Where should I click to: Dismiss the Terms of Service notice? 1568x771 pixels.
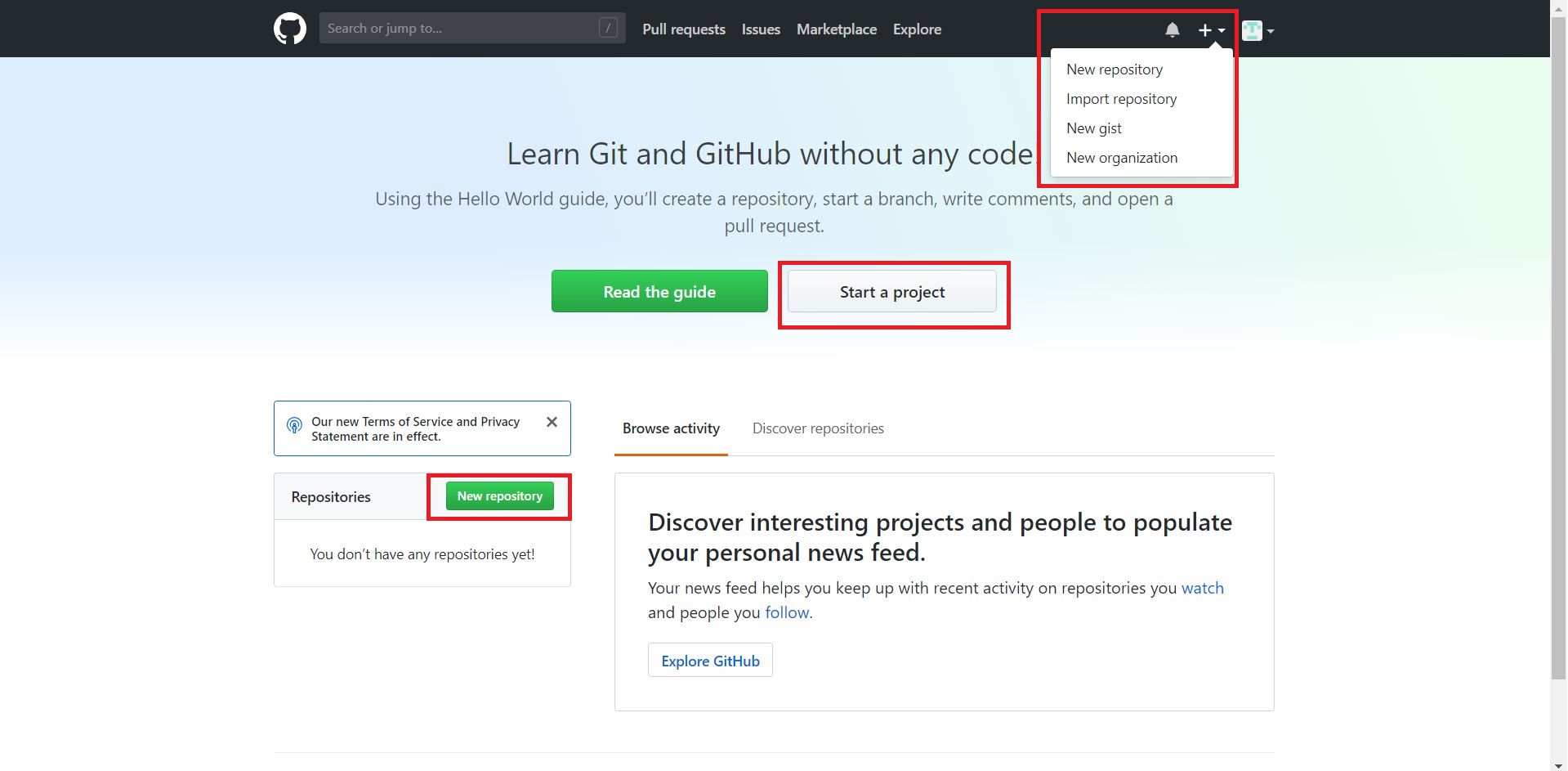[552, 422]
